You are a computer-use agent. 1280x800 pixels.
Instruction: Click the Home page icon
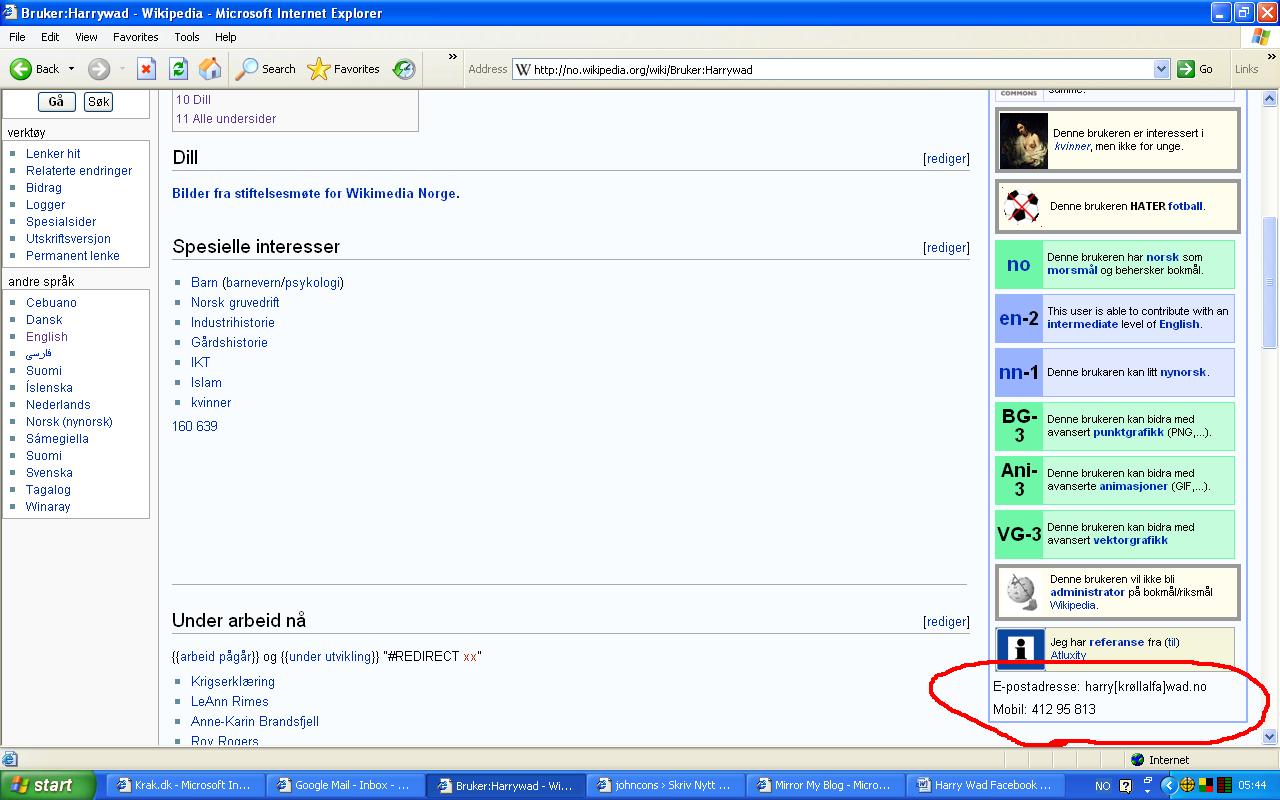(210, 69)
